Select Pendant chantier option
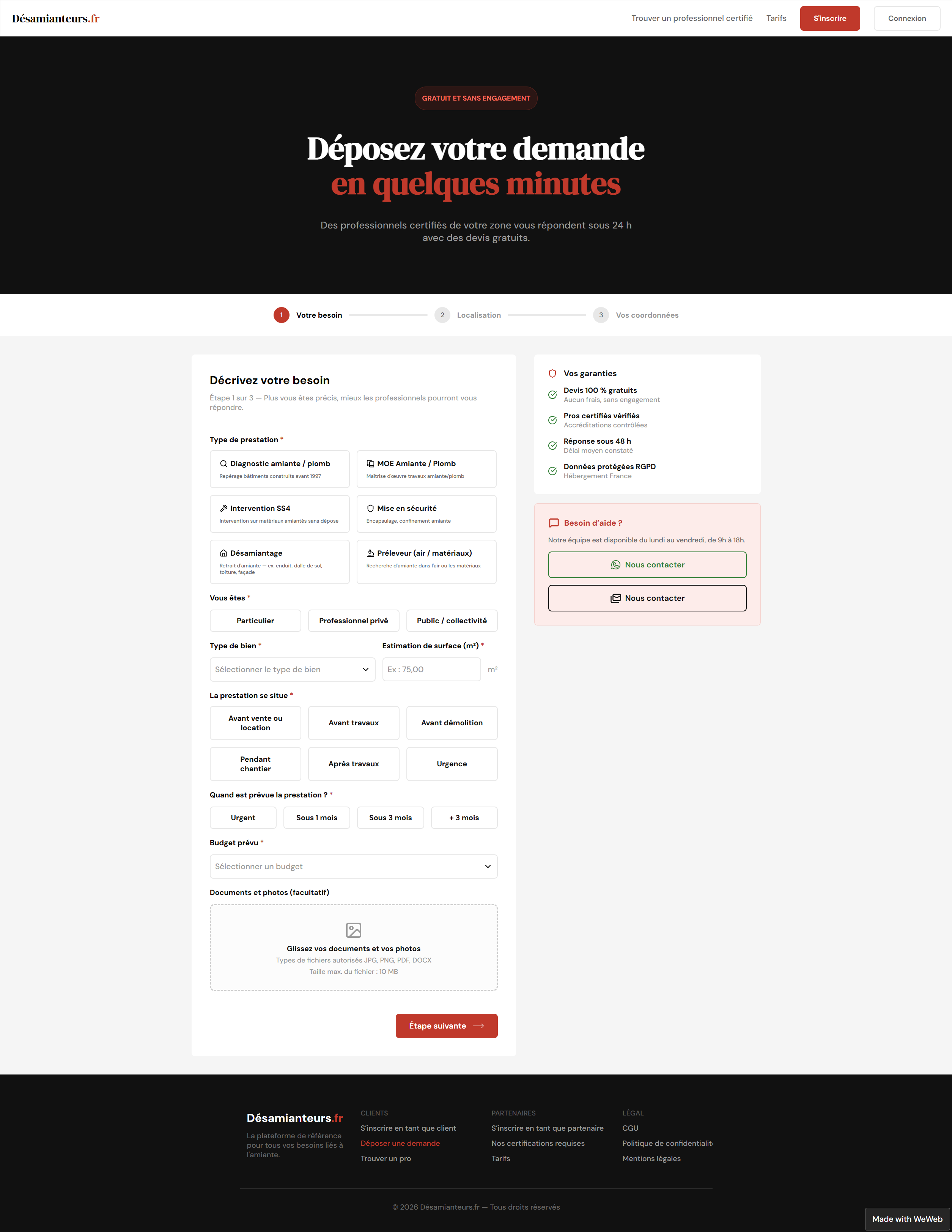The width and height of the screenshot is (952, 1232). click(x=255, y=764)
